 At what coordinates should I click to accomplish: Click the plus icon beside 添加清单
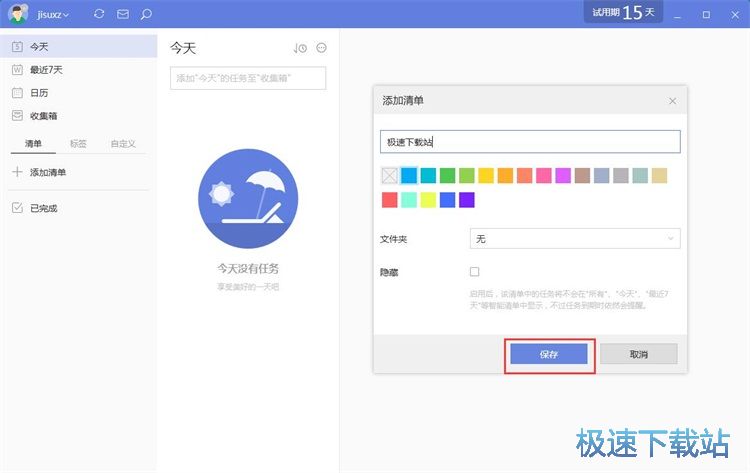point(17,172)
